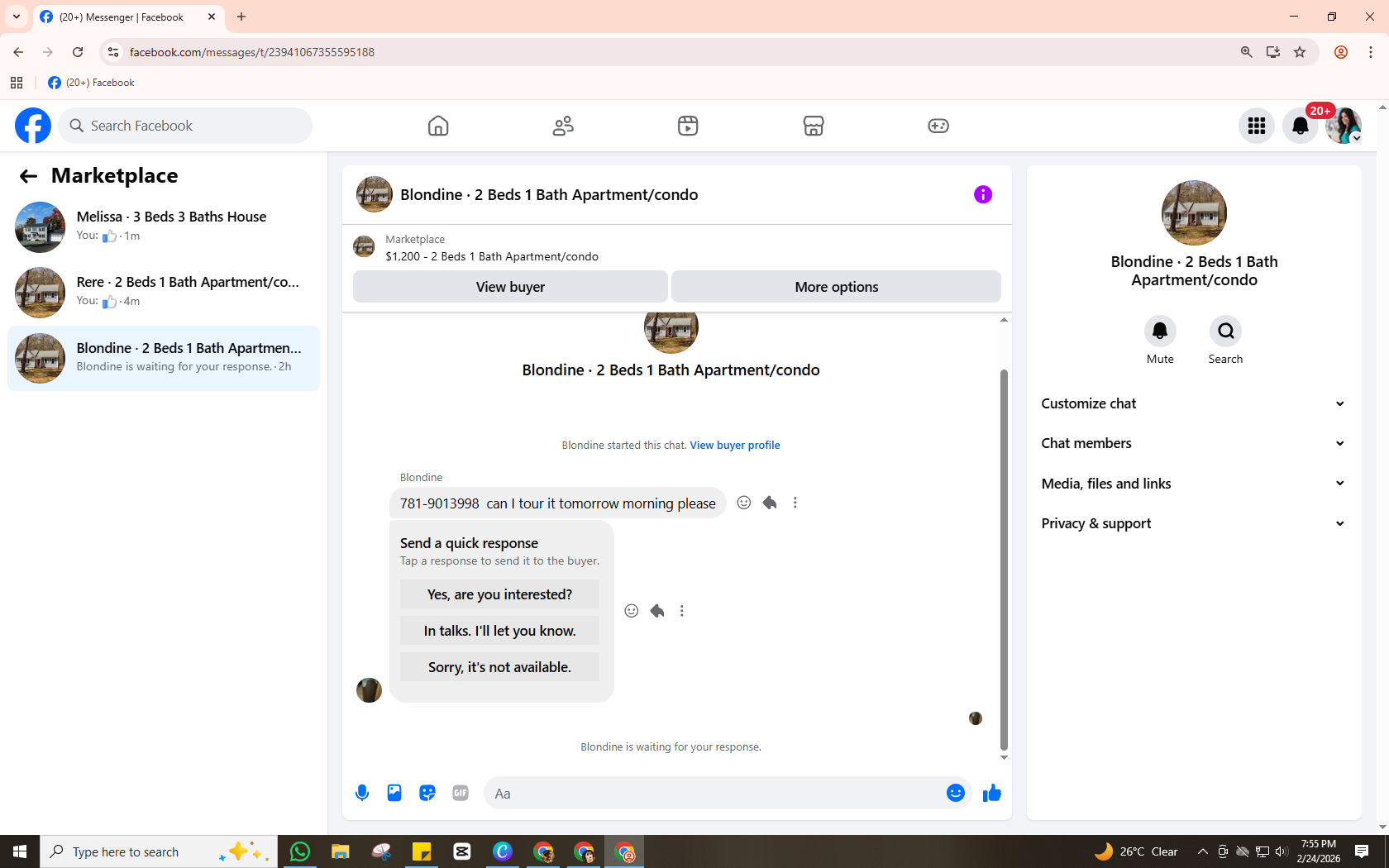Image resolution: width=1389 pixels, height=868 pixels.
Task: Click the browser address bar URL
Action: coord(252,52)
